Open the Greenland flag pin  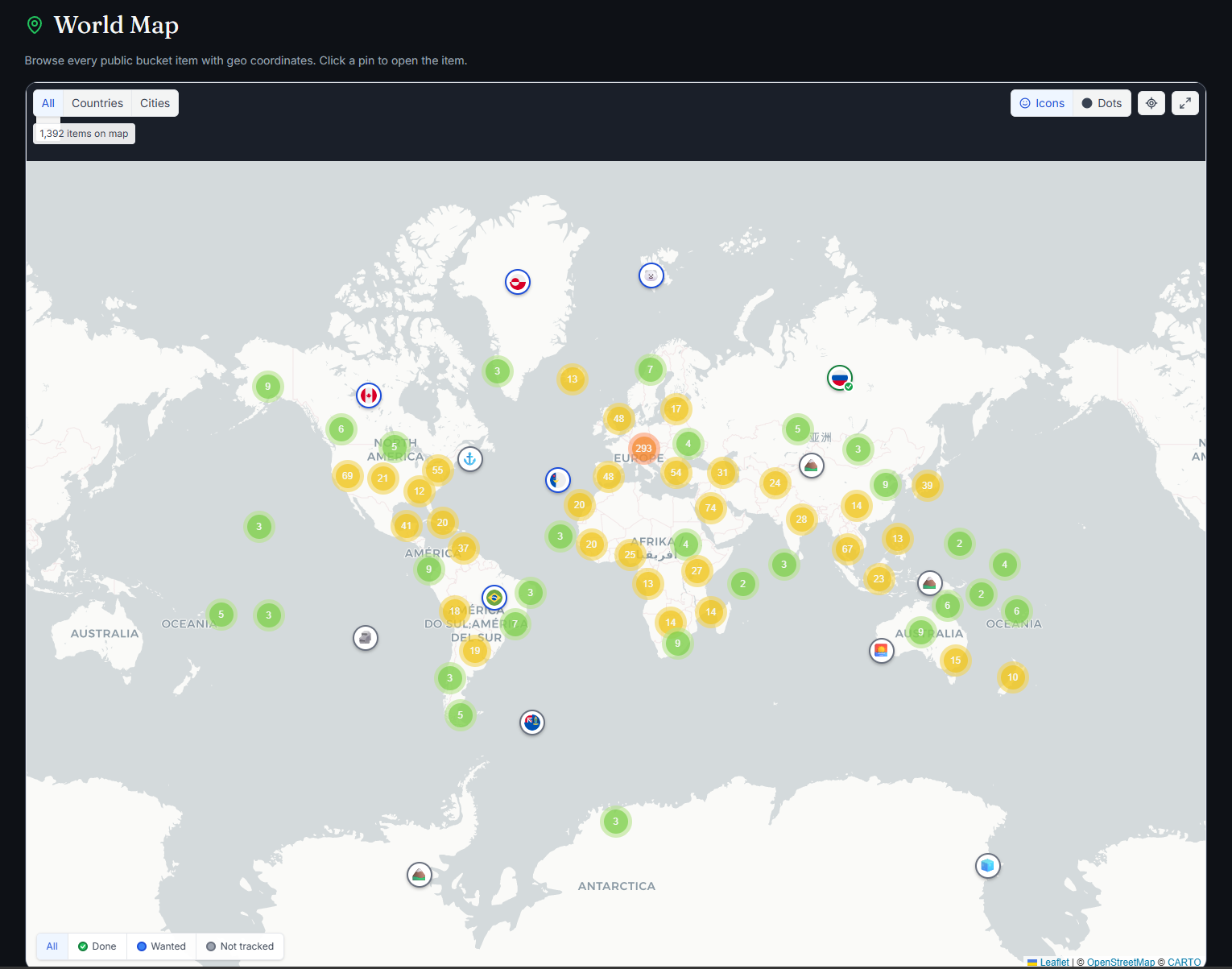(x=518, y=282)
